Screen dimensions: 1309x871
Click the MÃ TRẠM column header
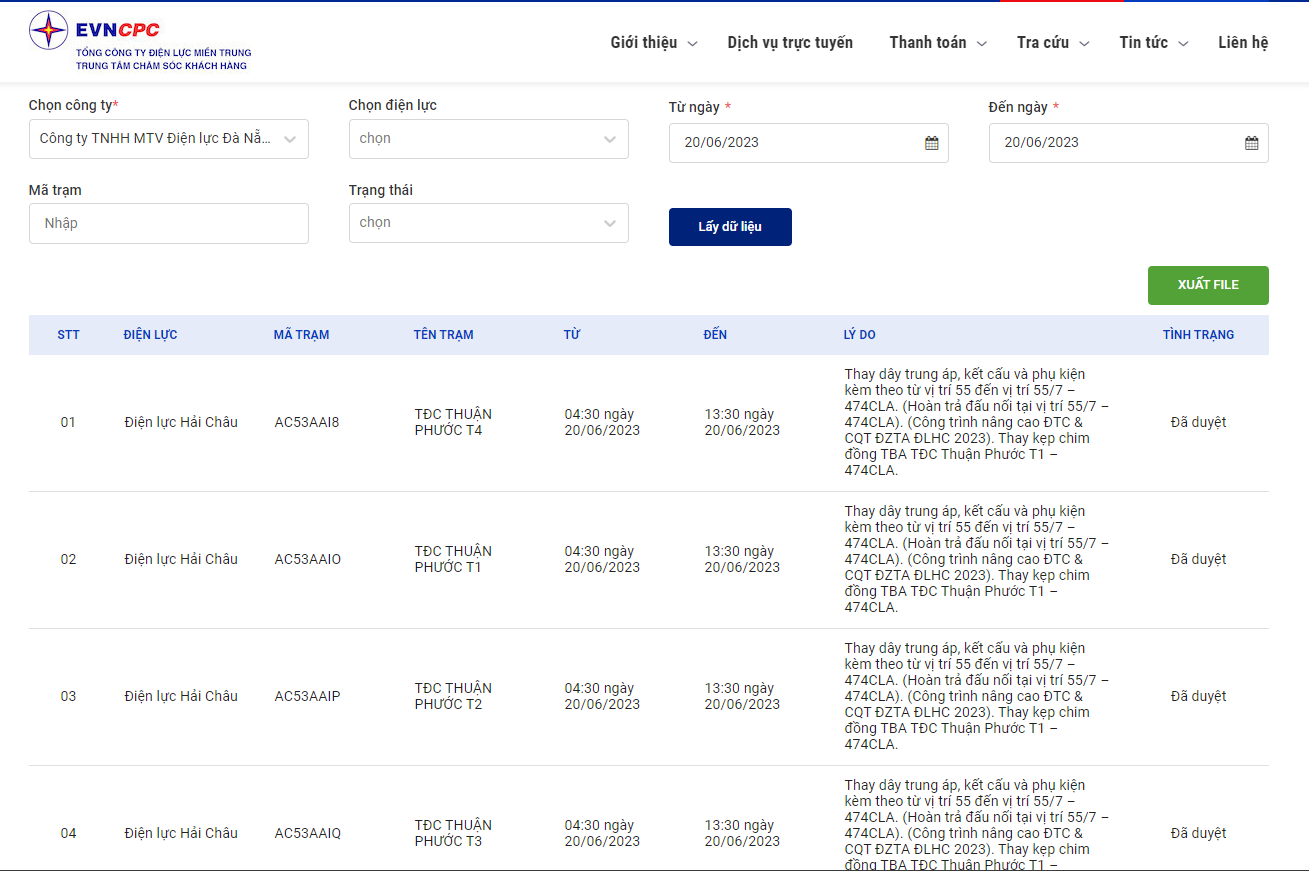(x=301, y=335)
